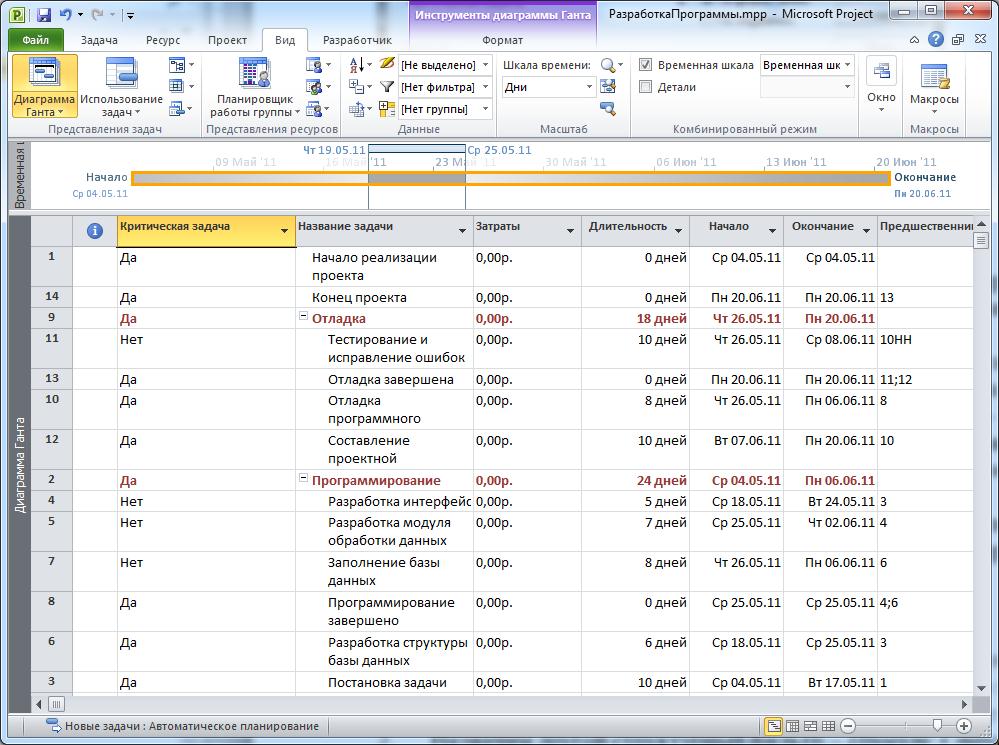Screen dimensions: 999x745
Task: Click the Ср 08.06.11 finish date cell
Action: click(830, 349)
